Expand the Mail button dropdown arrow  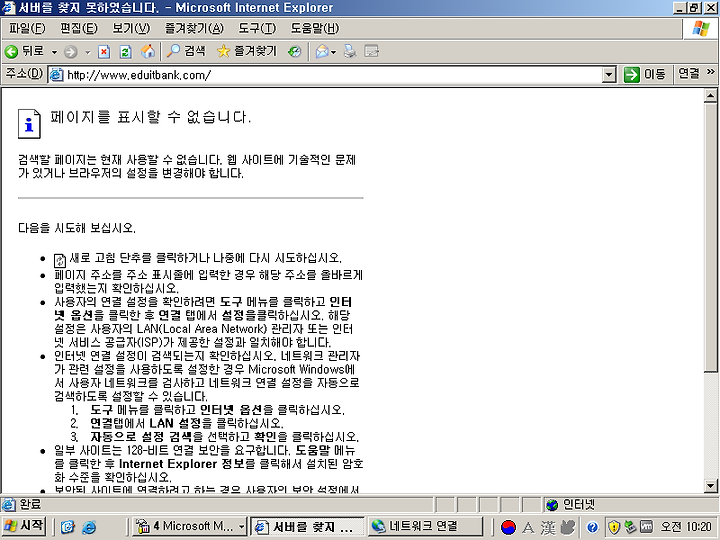point(334,52)
